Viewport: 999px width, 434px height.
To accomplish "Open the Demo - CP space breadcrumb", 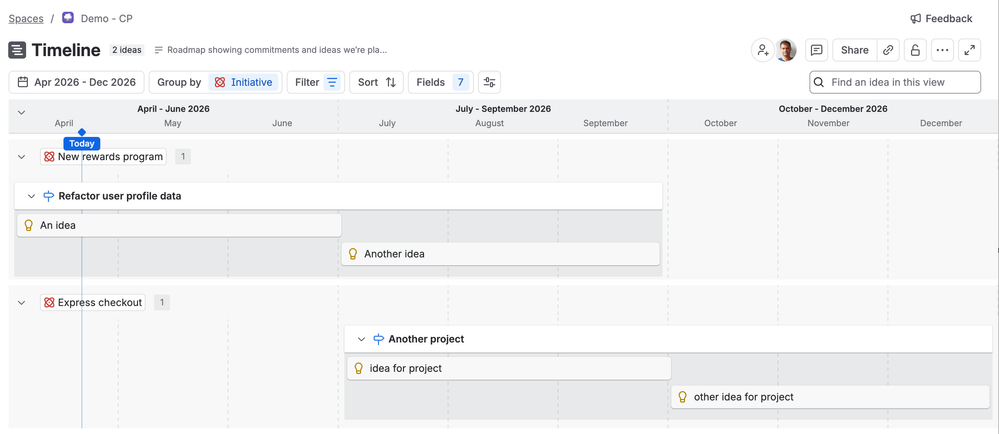I will coord(106,18).
